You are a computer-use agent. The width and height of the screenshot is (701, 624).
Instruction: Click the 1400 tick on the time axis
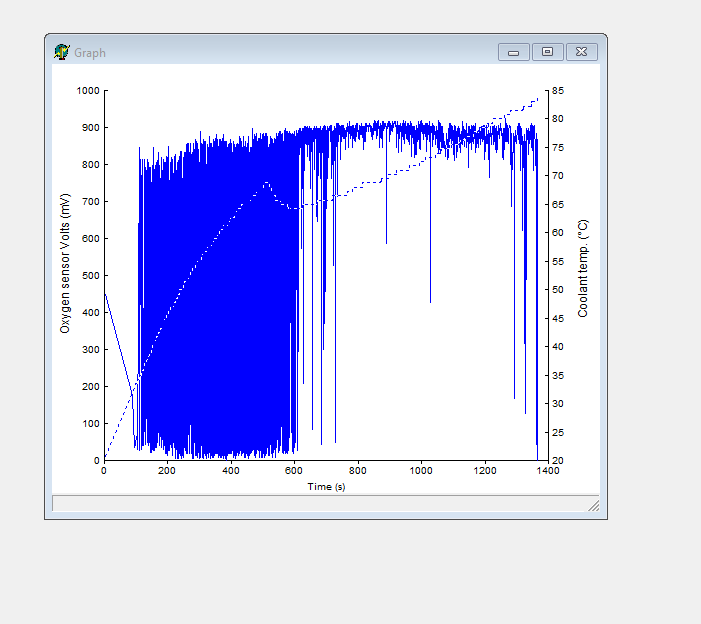point(548,471)
